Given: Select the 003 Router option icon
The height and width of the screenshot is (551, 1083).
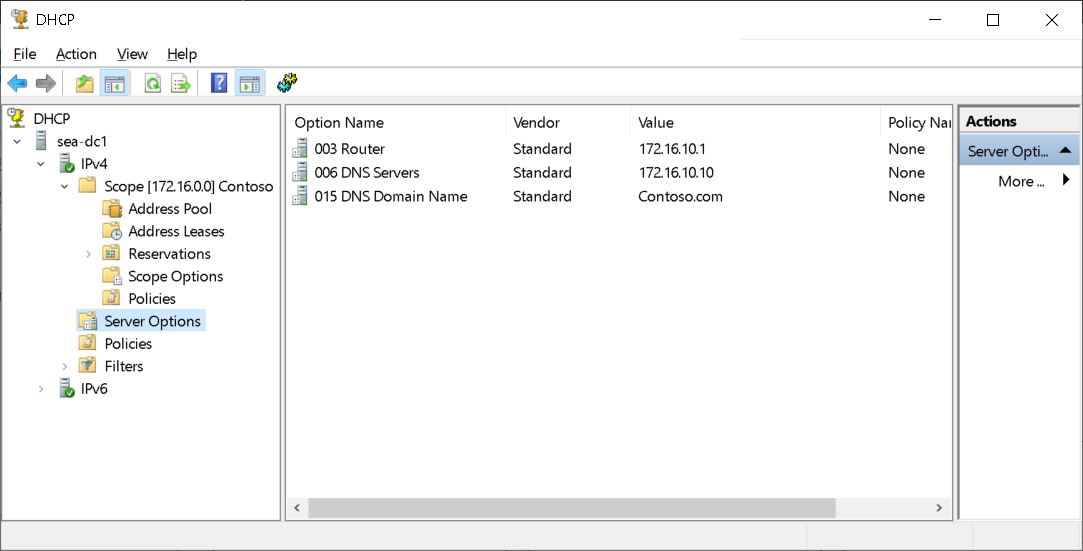Looking at the screenshot, I should click(300, 149).
